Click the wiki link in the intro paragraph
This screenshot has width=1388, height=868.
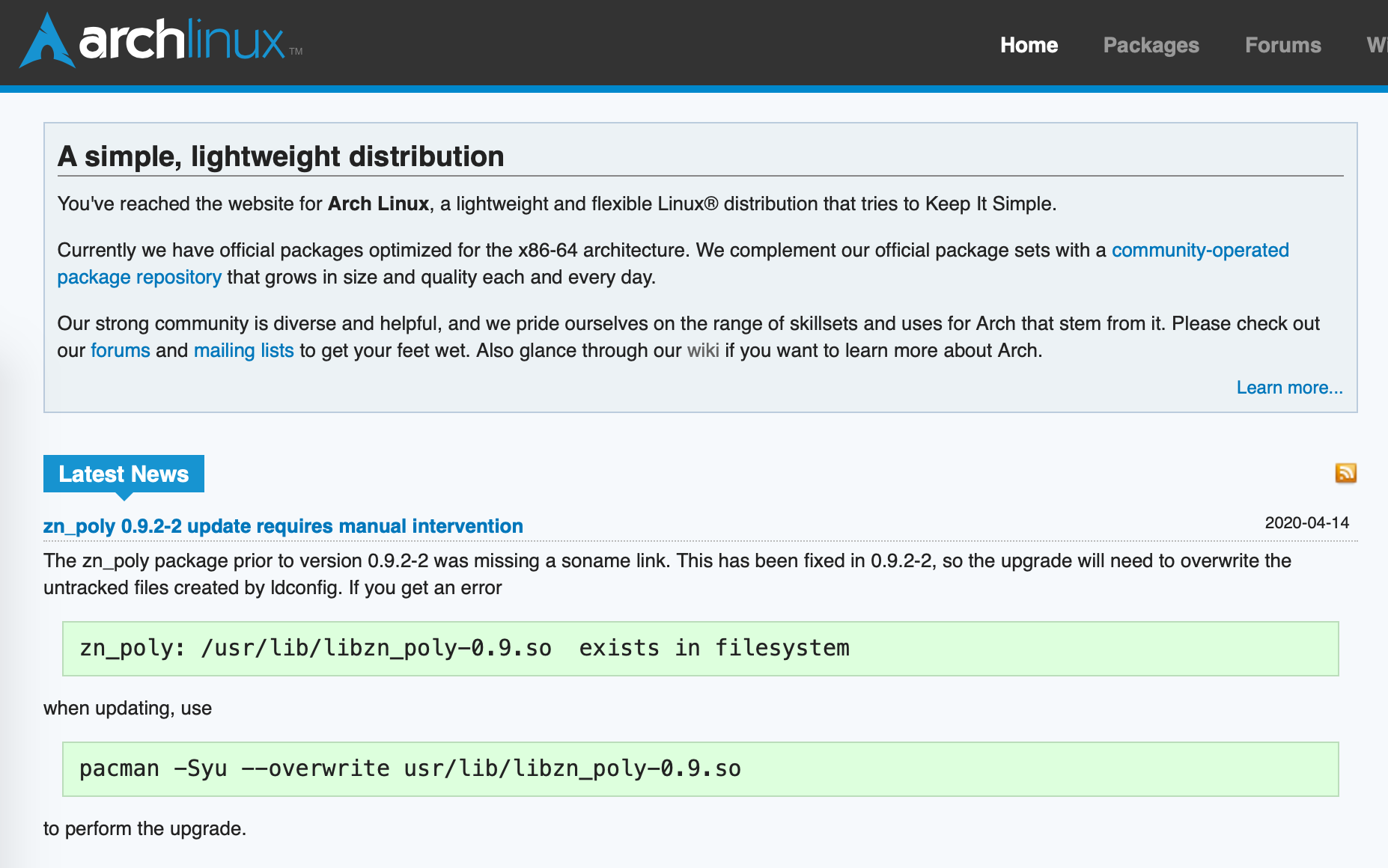click(x=703, y=350)
